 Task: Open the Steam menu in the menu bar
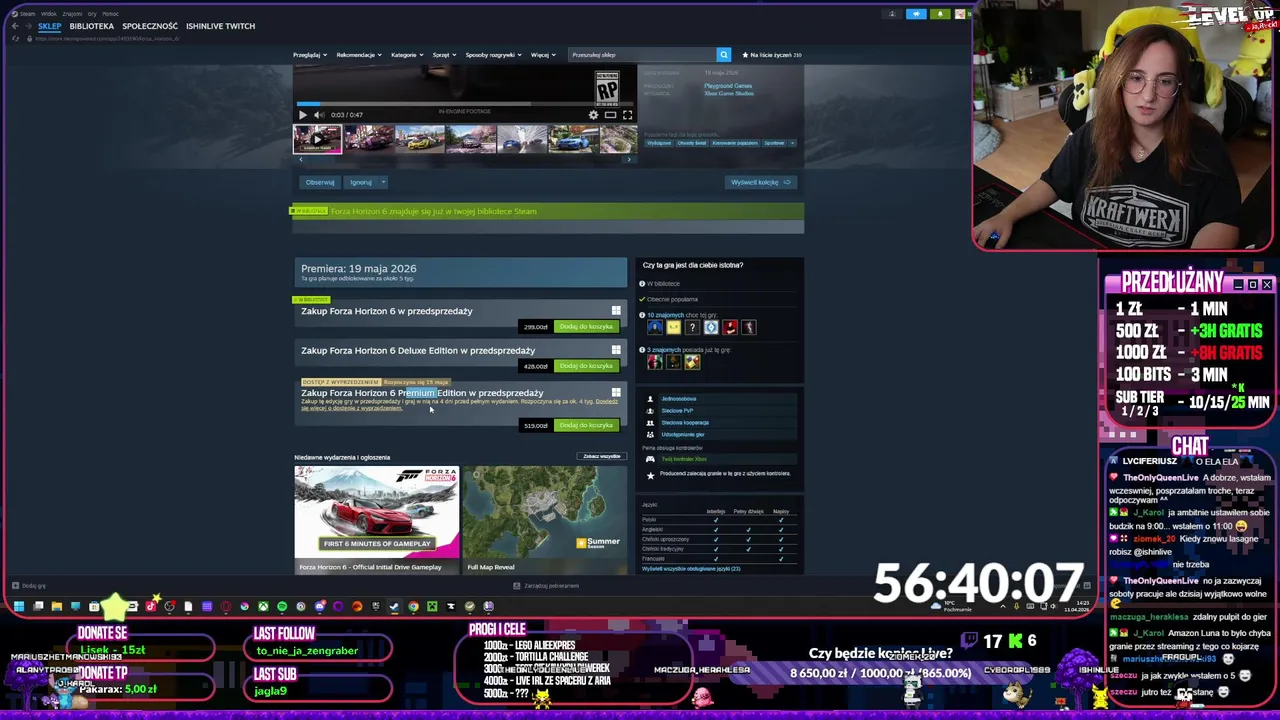pos(27,14)
